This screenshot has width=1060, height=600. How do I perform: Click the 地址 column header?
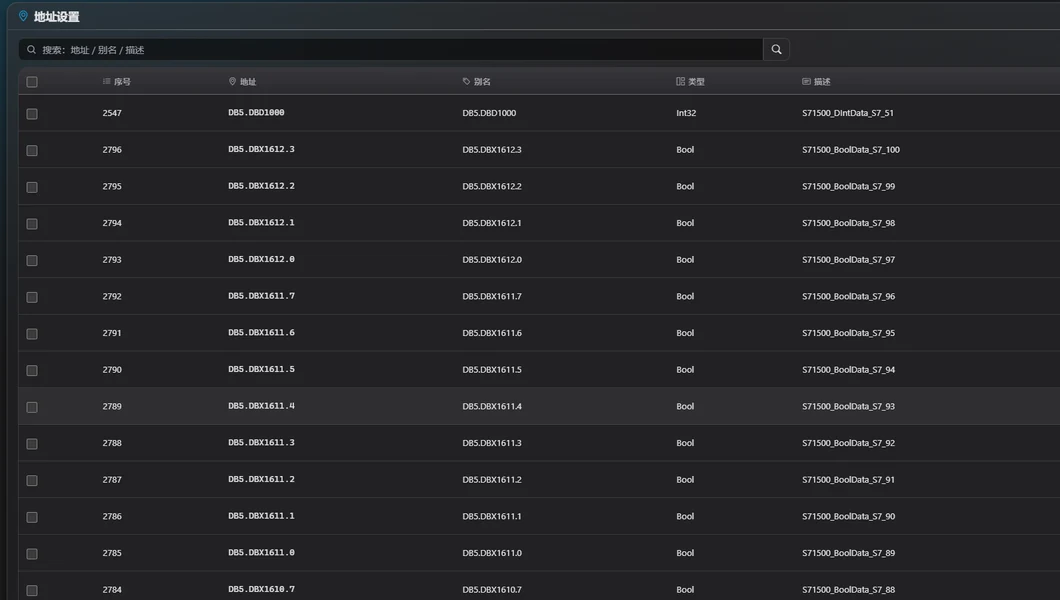point(243,82)
